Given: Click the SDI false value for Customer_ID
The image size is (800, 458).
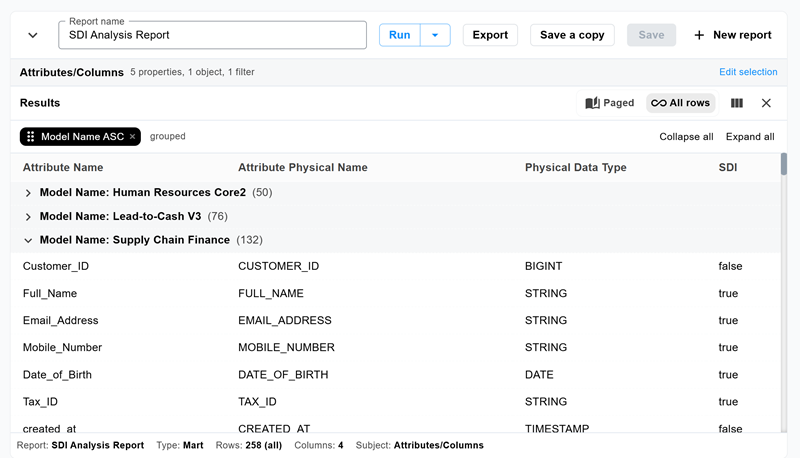Looking at the screenshot, I should pos(730,266).
